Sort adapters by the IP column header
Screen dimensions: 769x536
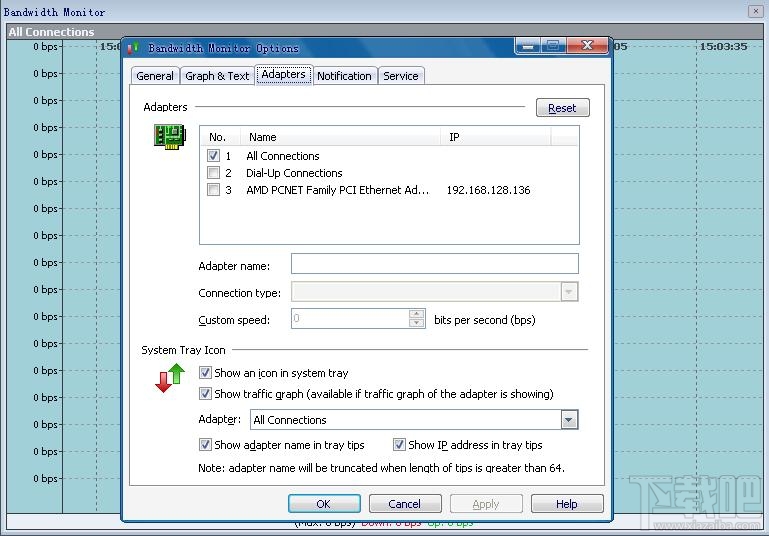click(495, 137)
